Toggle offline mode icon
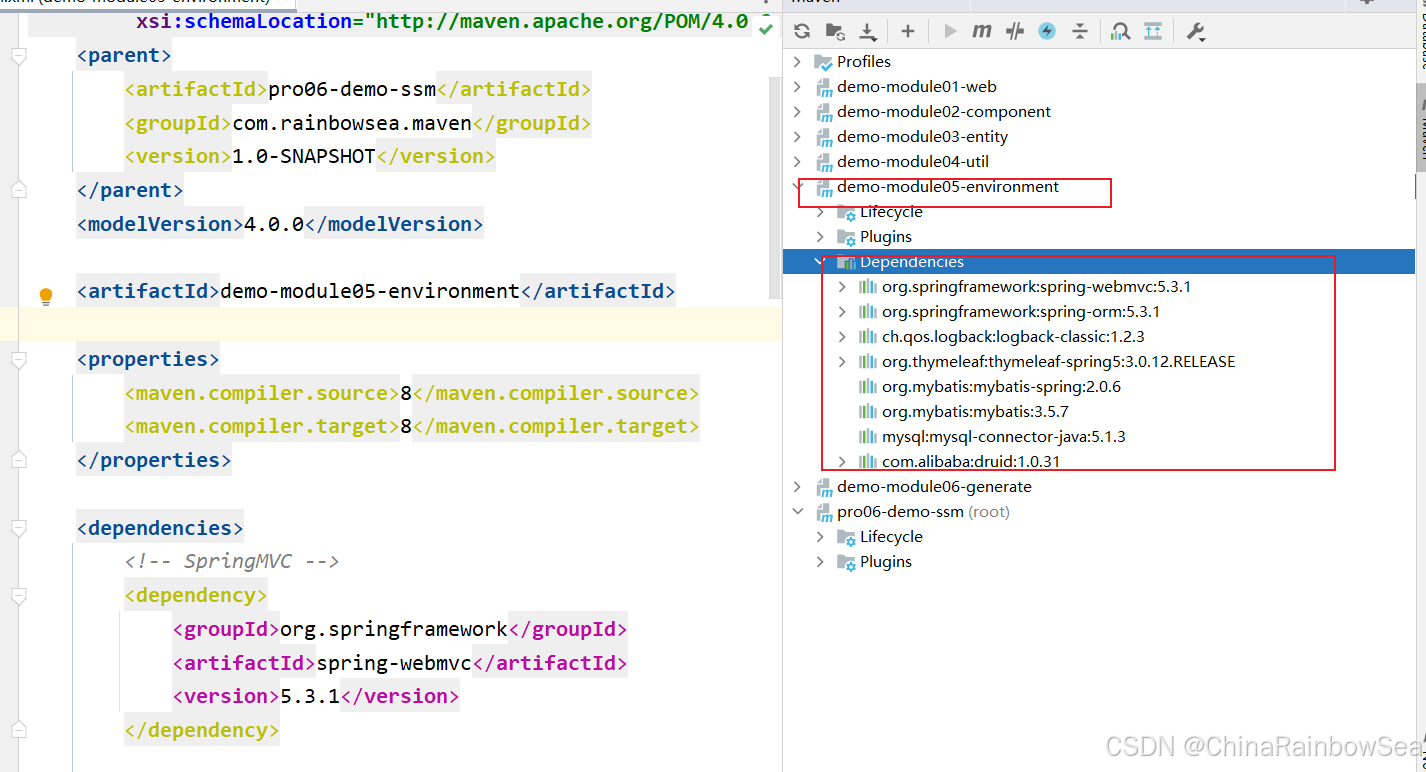This screenshot has width=1426, height=772. tap(1015, 31)
